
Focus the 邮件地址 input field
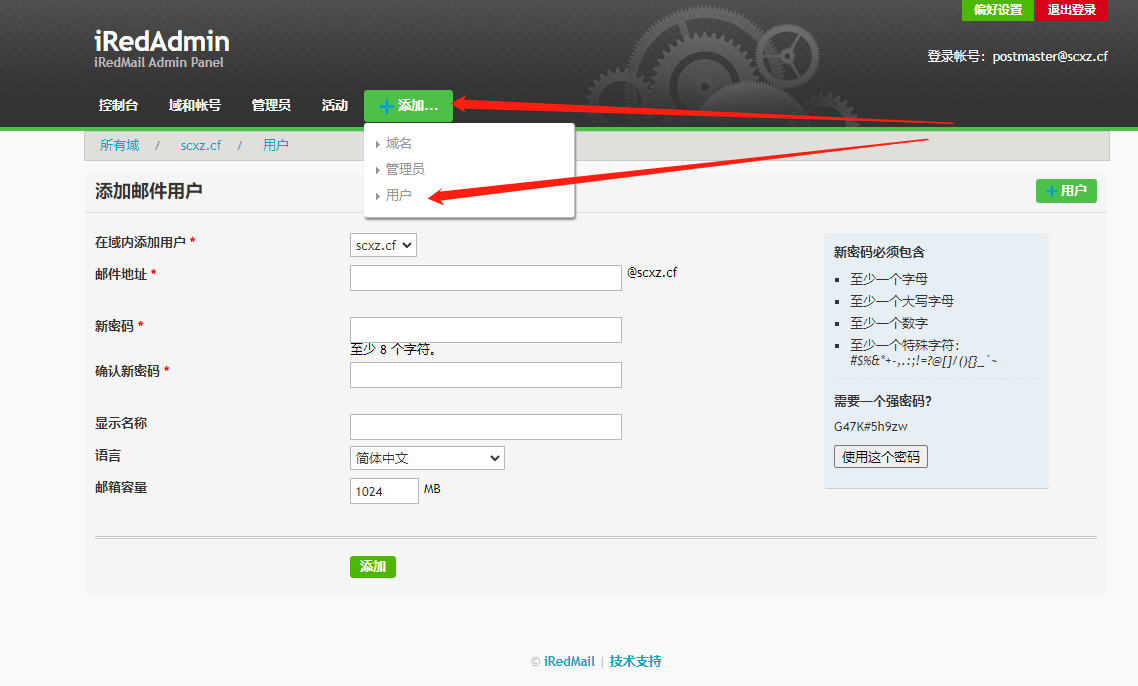[x=486, y=278]
